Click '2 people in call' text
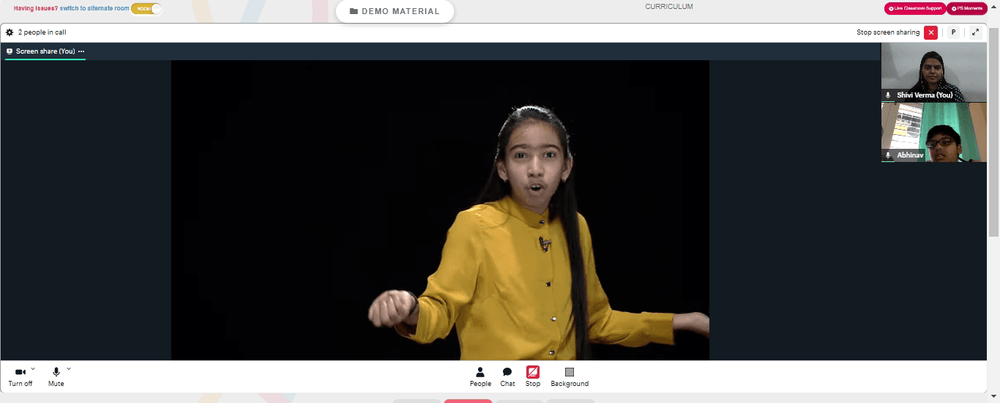 coord(42,33)
